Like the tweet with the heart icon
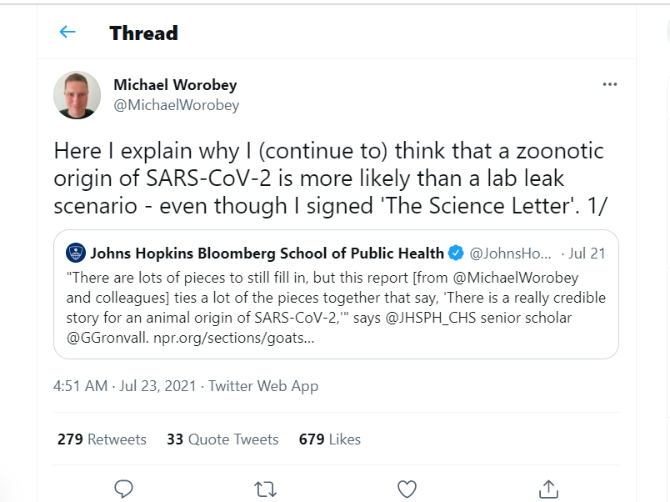The height and width of the screenshot is (502, 670). coord(407,488)
